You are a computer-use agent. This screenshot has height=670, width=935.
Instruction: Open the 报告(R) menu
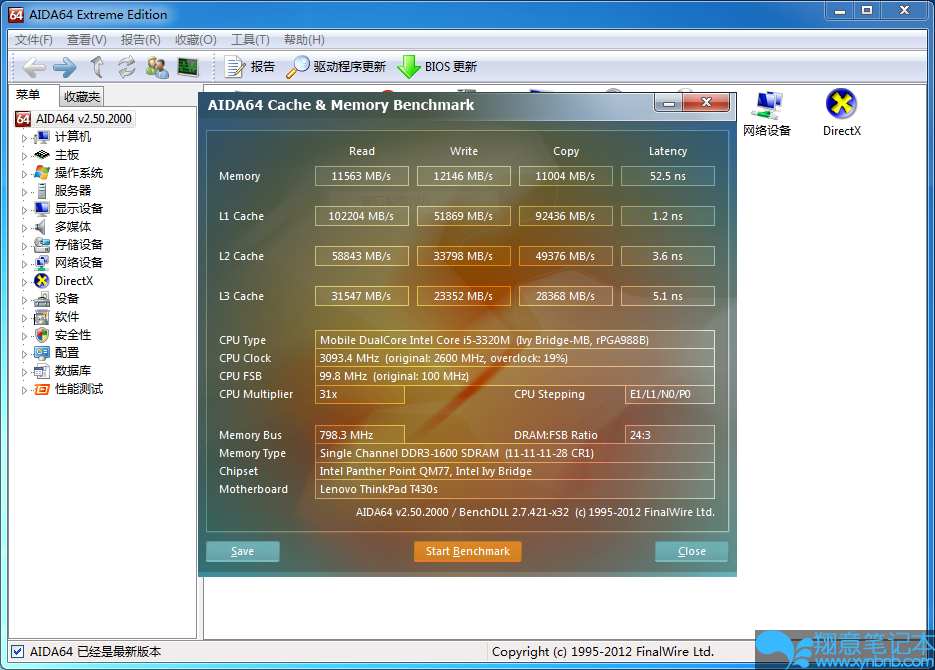[x=141, y=40]
